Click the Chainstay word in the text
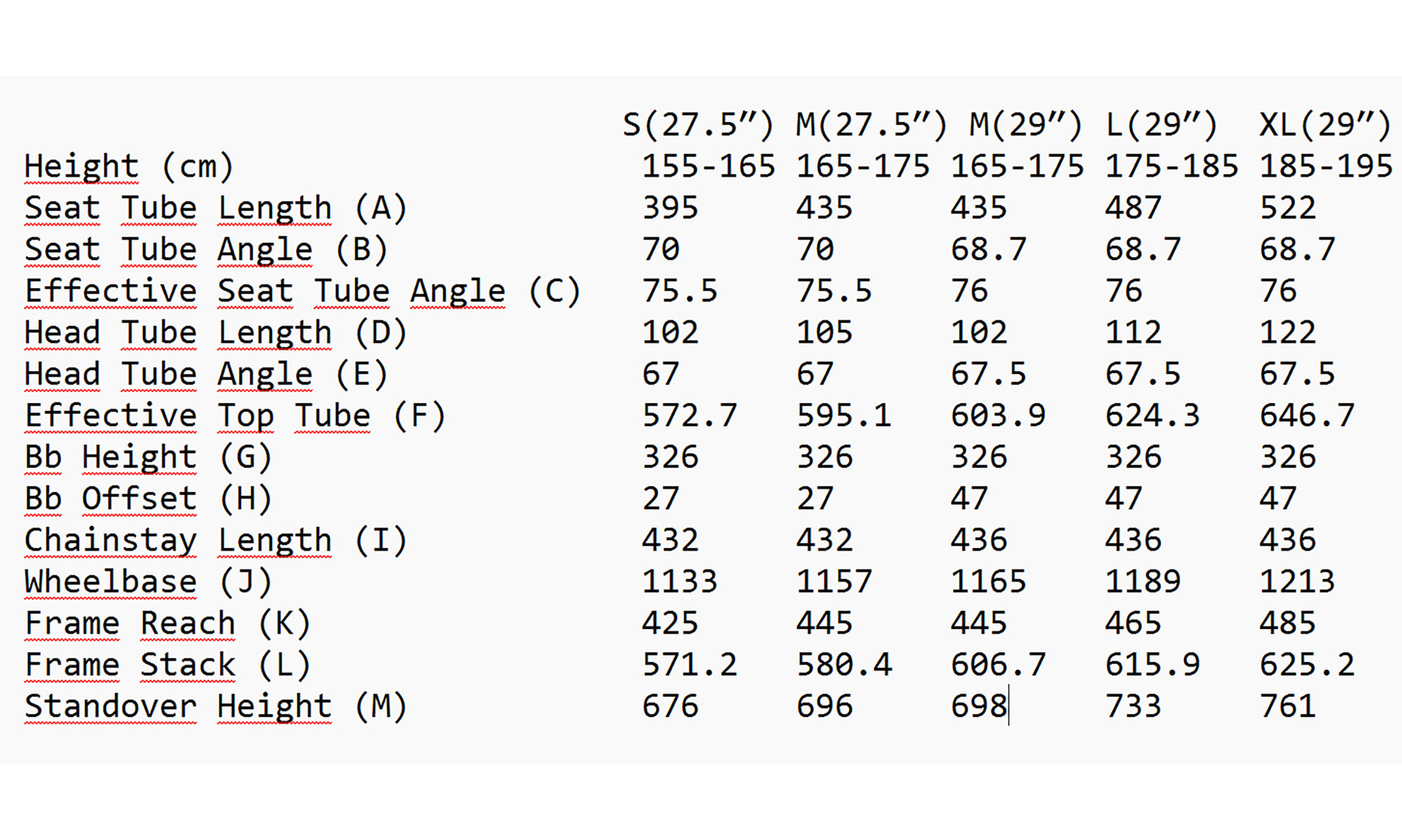The image size is (1402, 840). coord(110,540)
